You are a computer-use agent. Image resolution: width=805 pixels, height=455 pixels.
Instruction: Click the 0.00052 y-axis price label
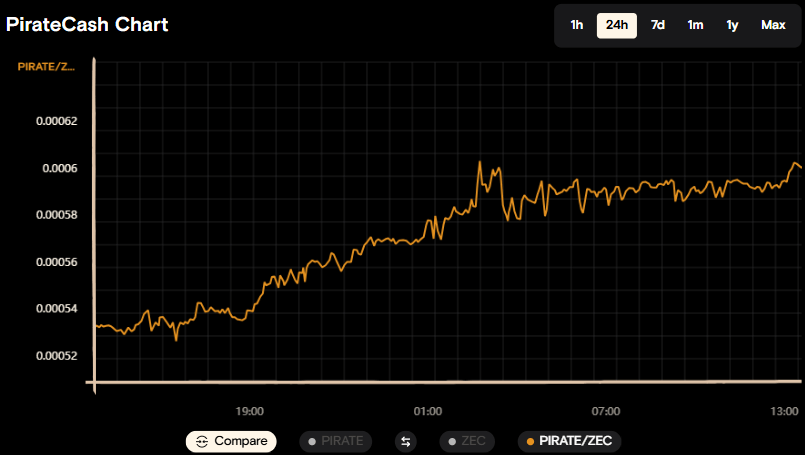pos(56,356)
